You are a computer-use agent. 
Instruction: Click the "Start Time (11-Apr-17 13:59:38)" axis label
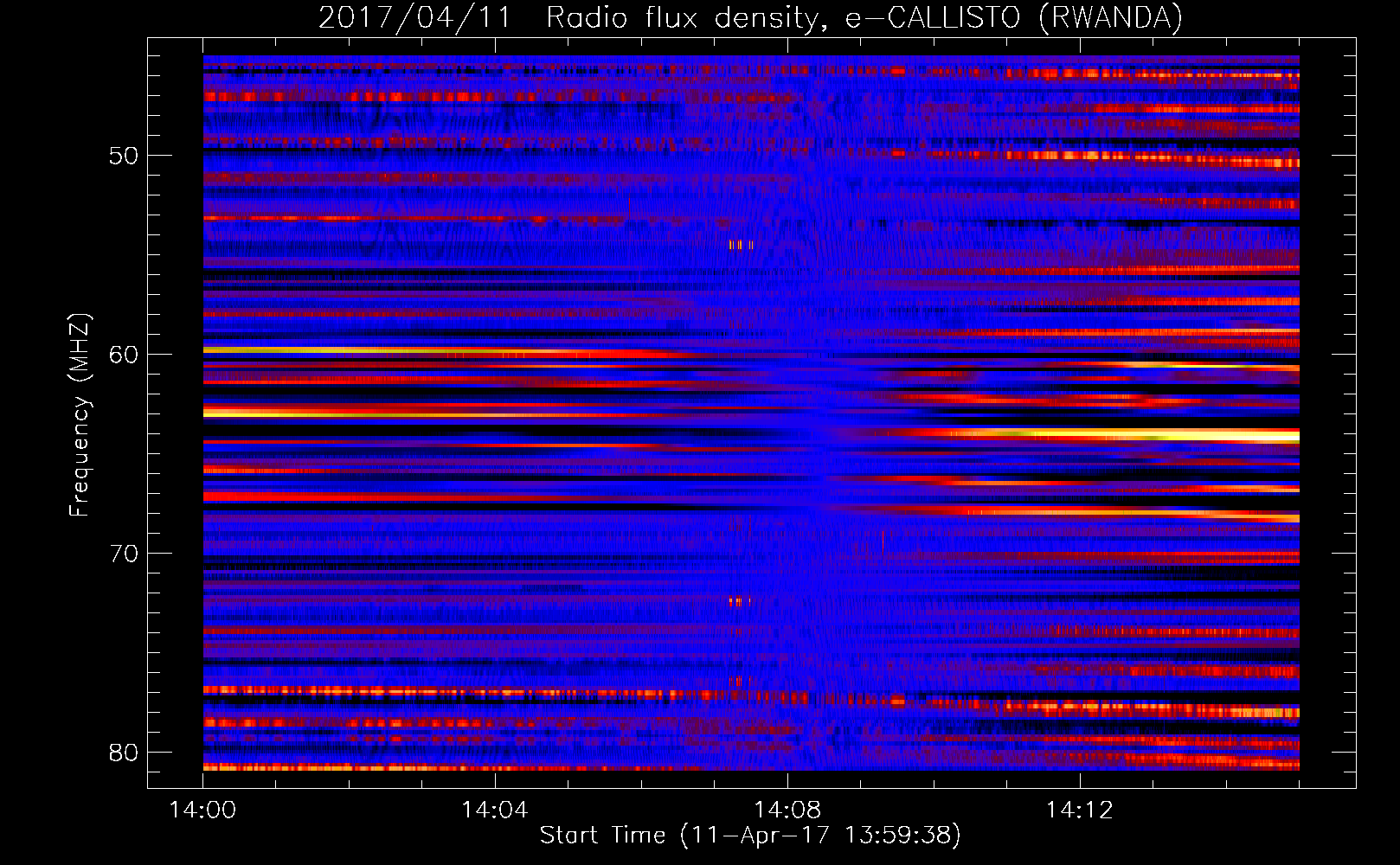tap(750, 836)
